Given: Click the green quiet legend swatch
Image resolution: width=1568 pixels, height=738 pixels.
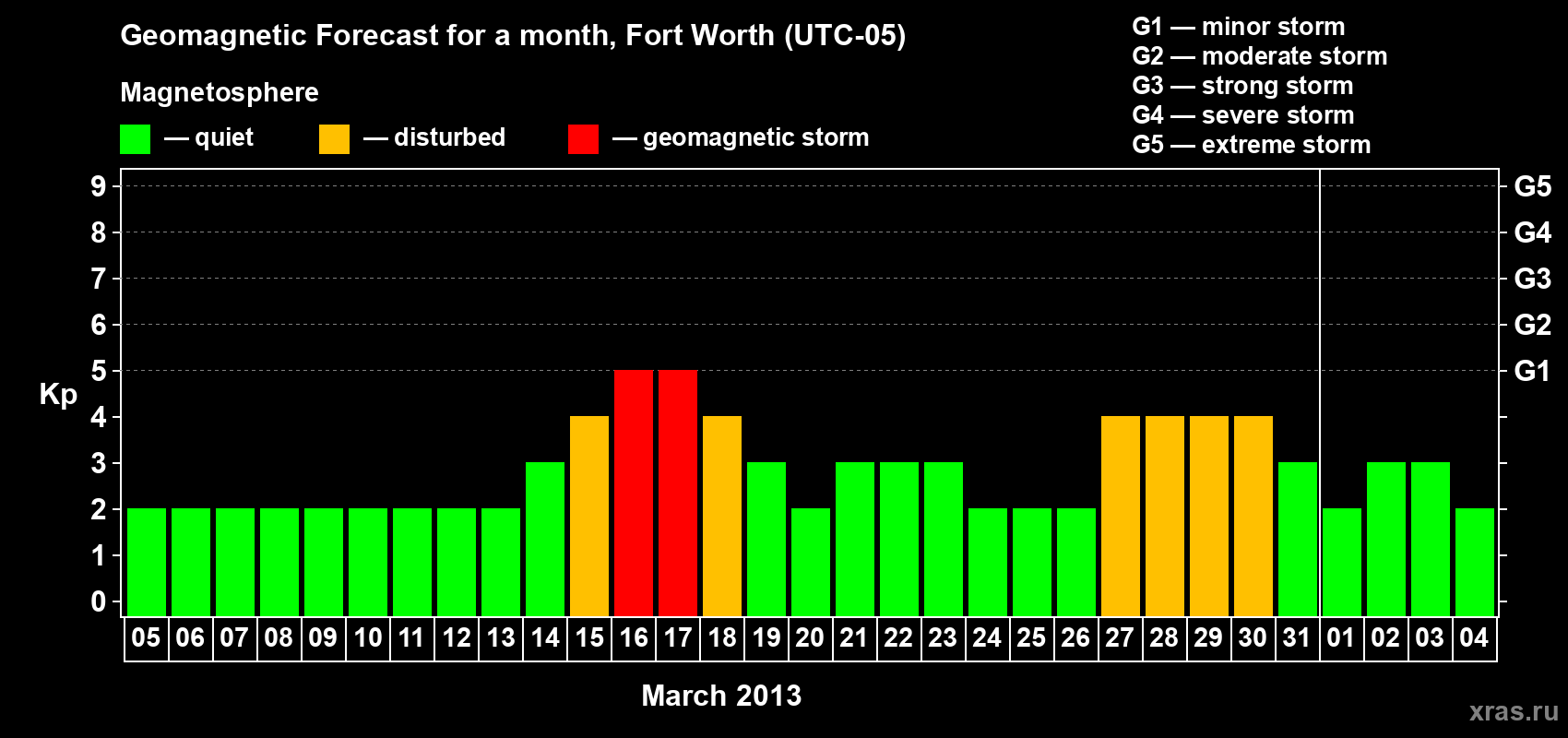Looking at the screenshot, I should pyautogui.click(x=135, y=139).
